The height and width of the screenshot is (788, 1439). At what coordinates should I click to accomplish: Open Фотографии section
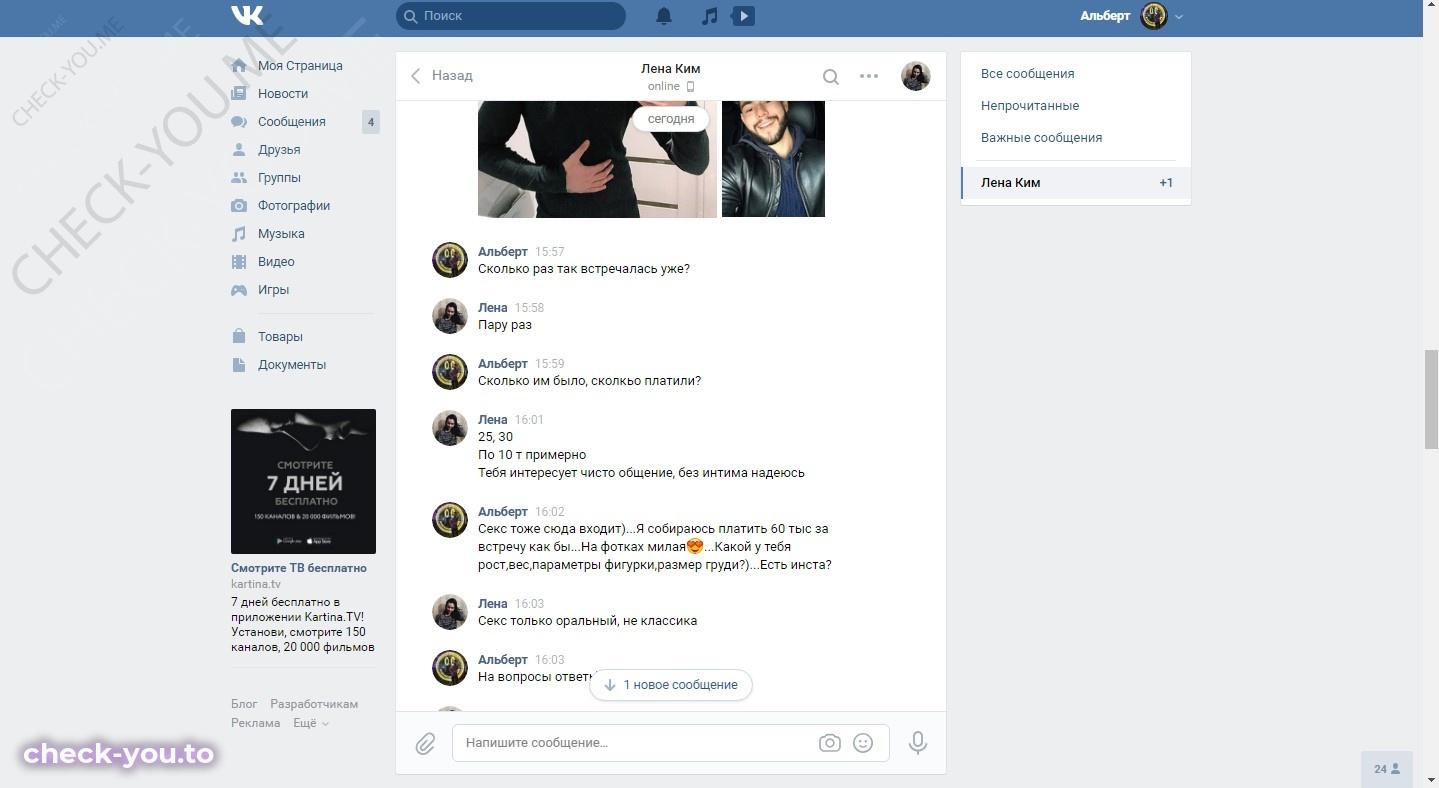tap(294, 206)
